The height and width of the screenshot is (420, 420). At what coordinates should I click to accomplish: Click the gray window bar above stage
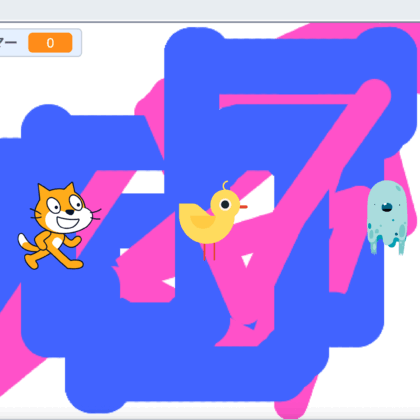210,10
